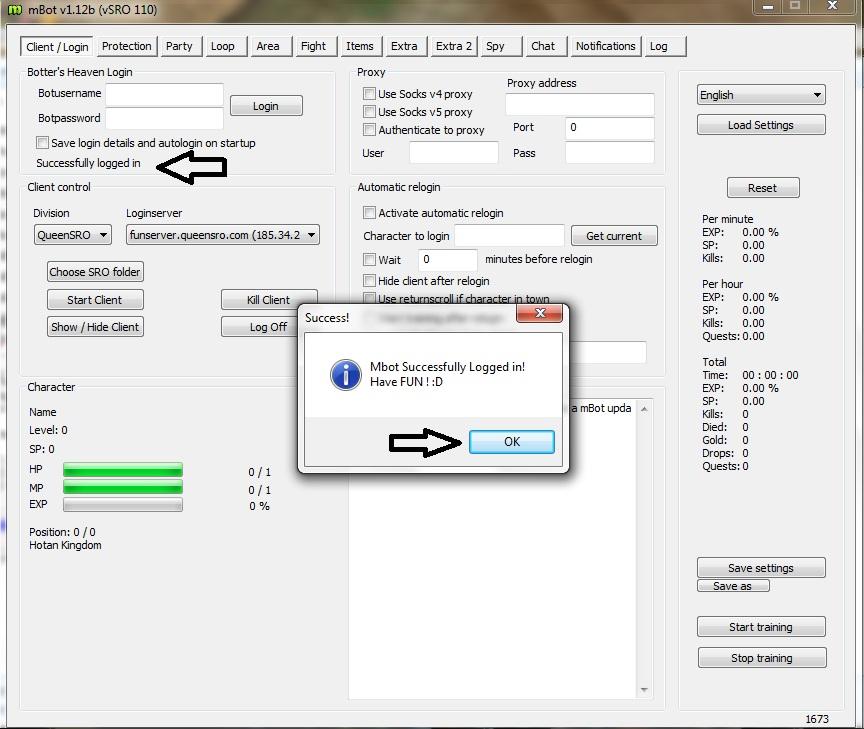Viewport: 864px width, 729px height.
Task: Click the Save settings button
Action: (761, 568)
